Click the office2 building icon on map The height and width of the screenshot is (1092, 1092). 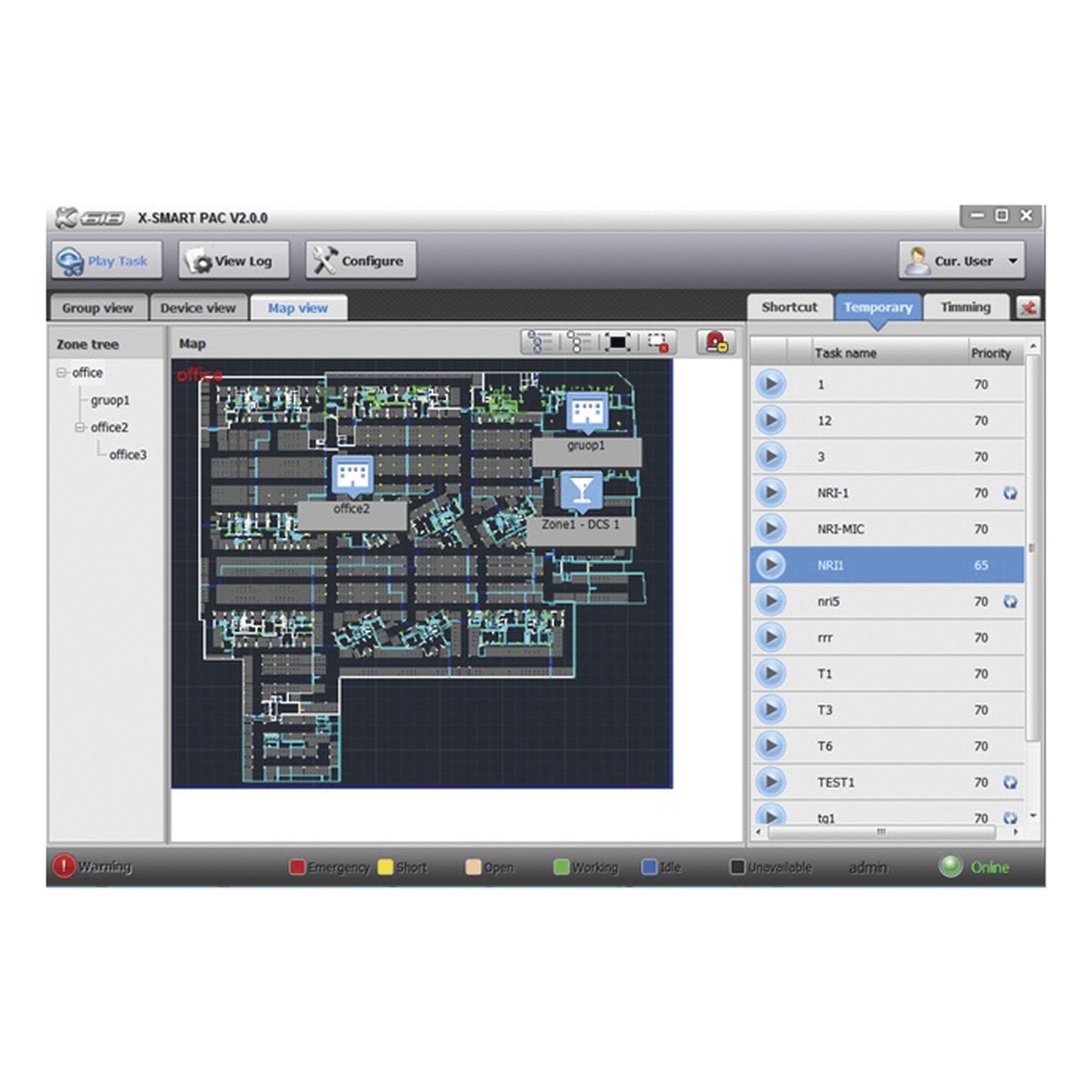click(x=352, y=476)
